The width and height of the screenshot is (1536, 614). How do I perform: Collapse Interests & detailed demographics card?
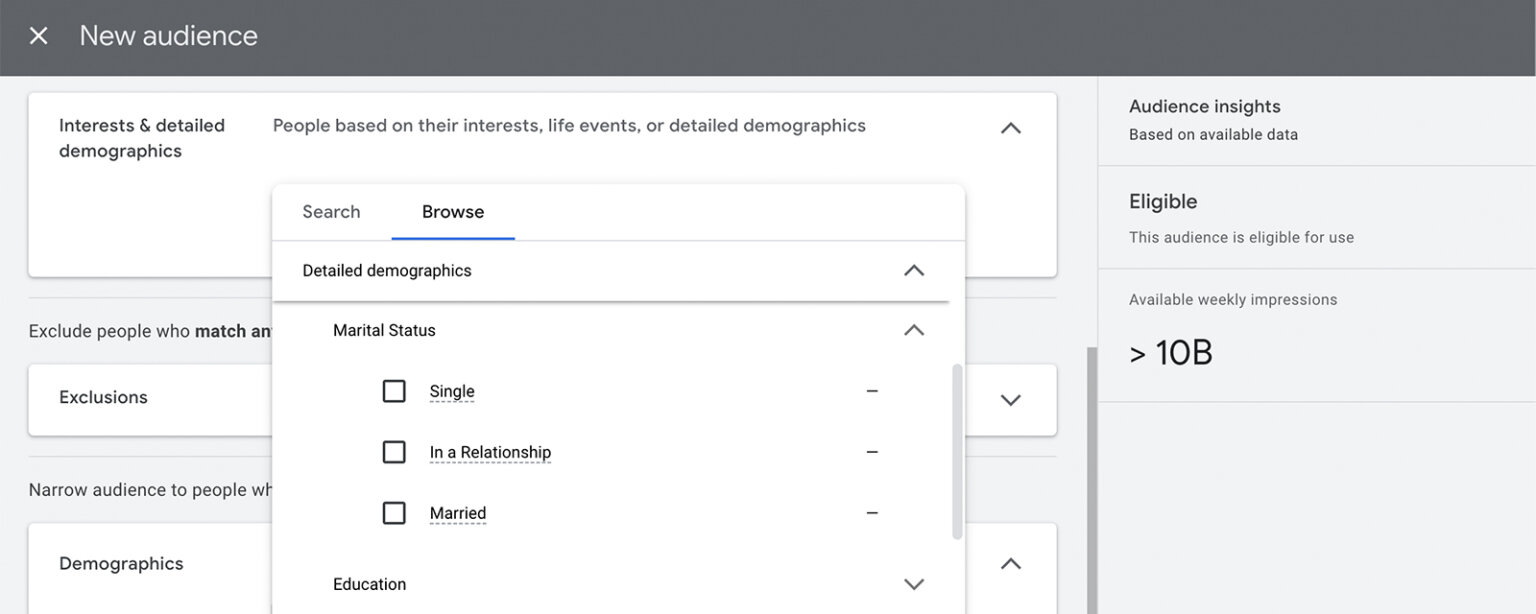(x=1010, y=128)
